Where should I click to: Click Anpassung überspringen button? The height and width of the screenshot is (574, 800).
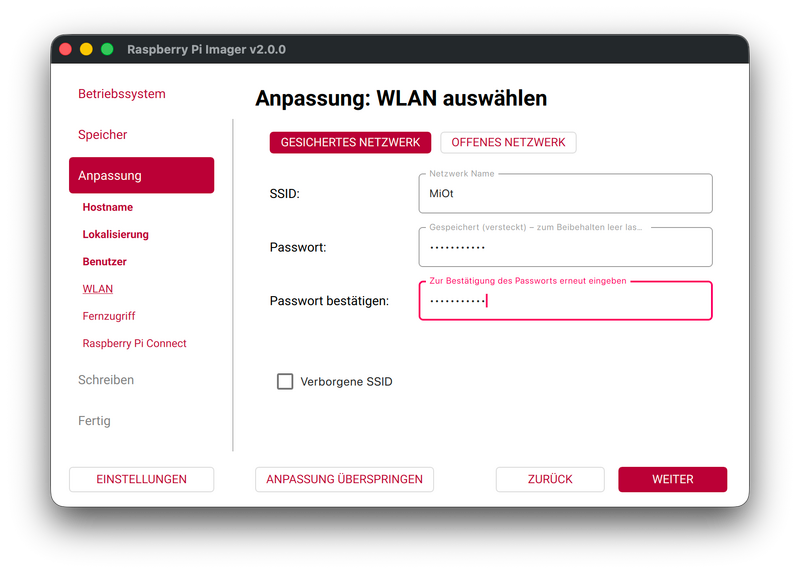[344, 479]
